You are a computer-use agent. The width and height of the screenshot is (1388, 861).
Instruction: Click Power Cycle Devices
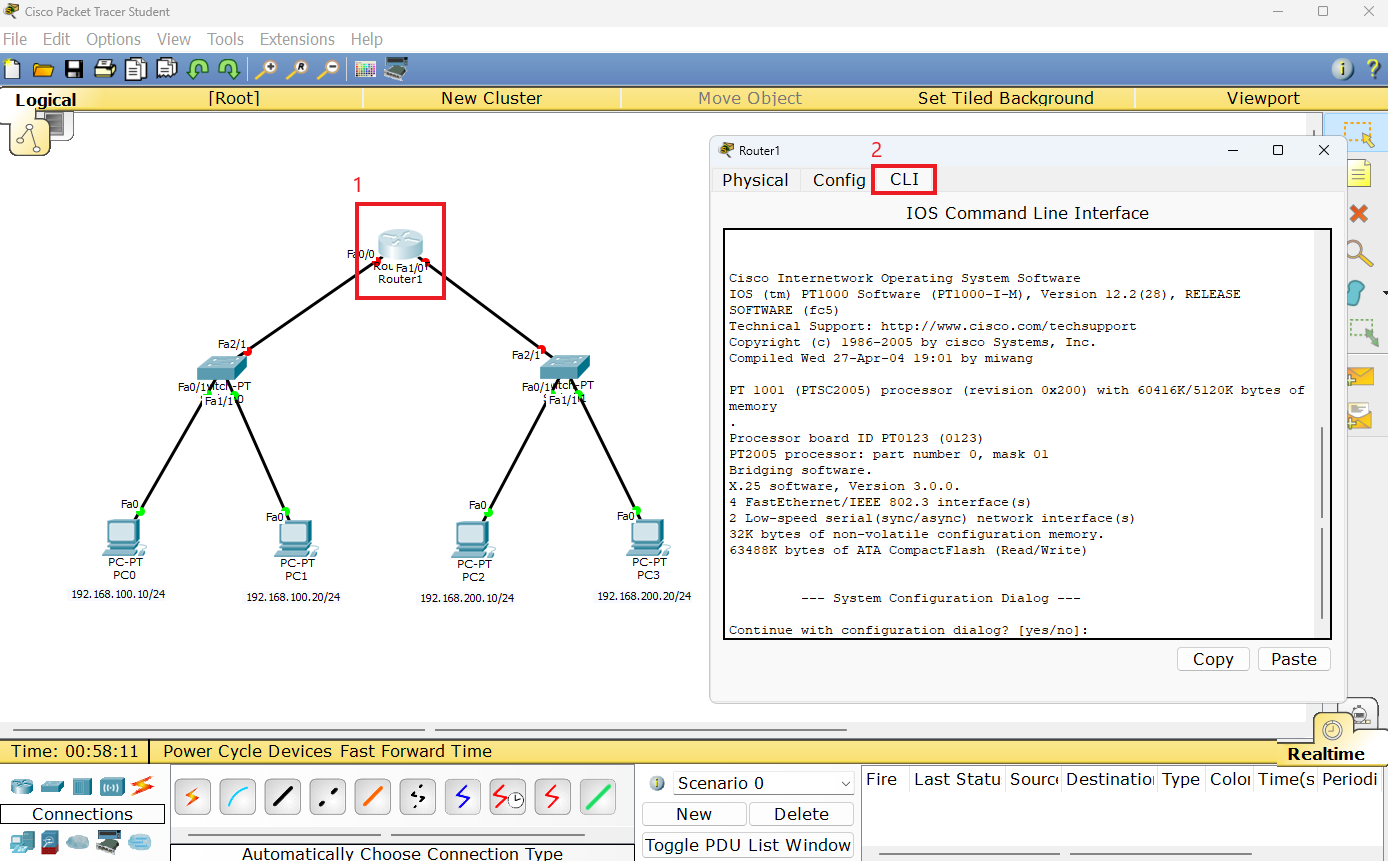click(248, 751)
